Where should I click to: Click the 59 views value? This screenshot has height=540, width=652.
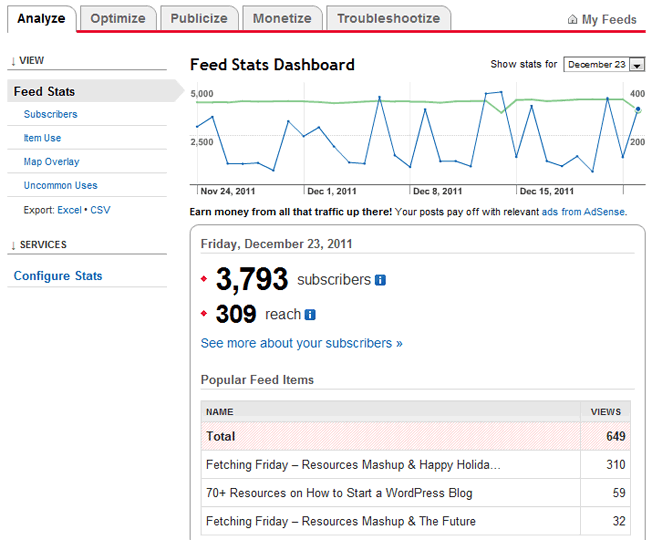click(x=619, y=493)
